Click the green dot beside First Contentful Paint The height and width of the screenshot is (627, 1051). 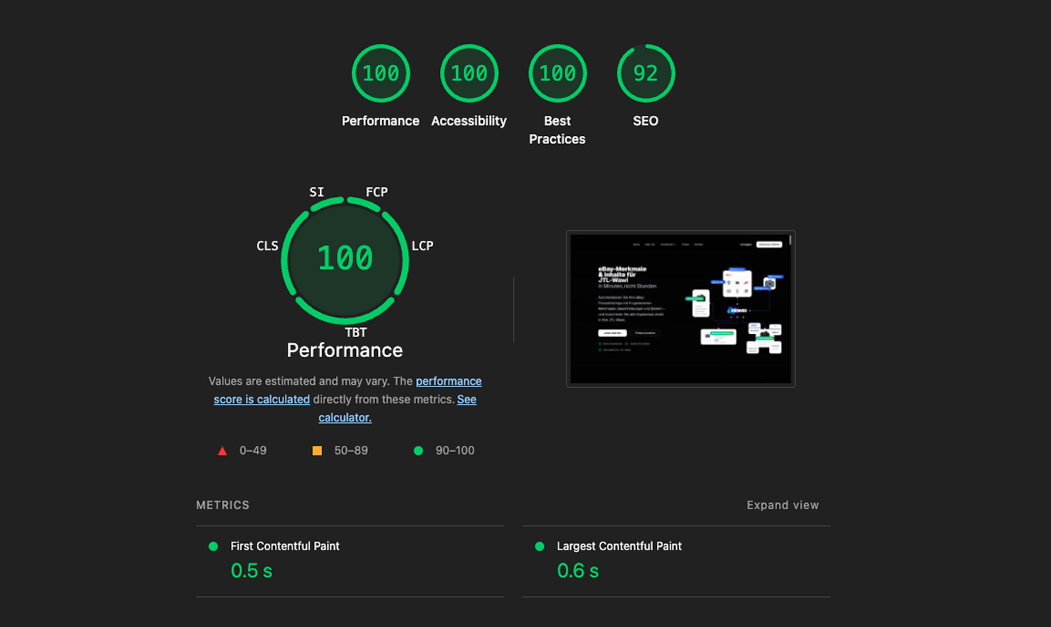[213, 547]
